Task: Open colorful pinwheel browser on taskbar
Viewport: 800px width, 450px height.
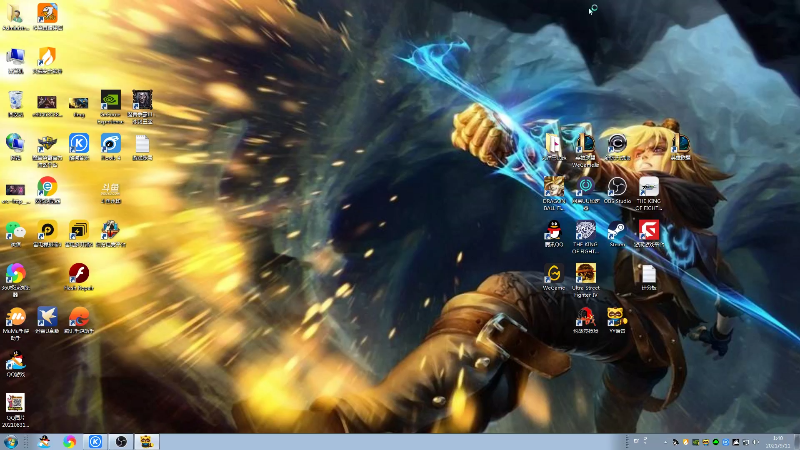Action: (69, 442)
